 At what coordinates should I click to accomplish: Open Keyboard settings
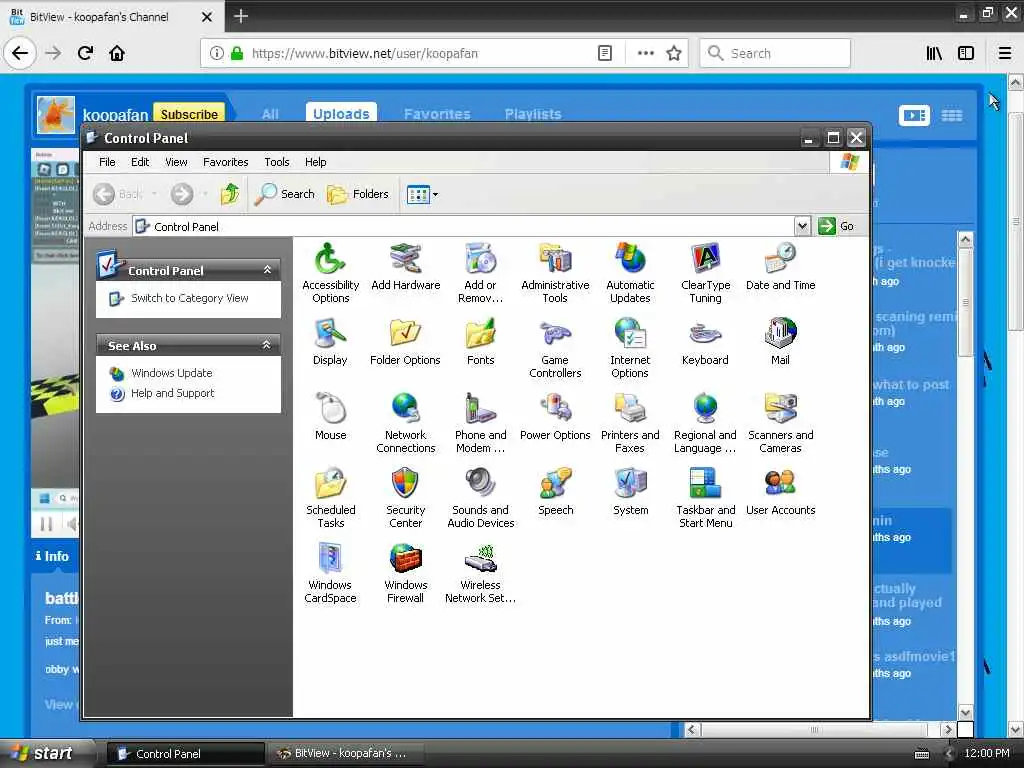click(705, 342)
